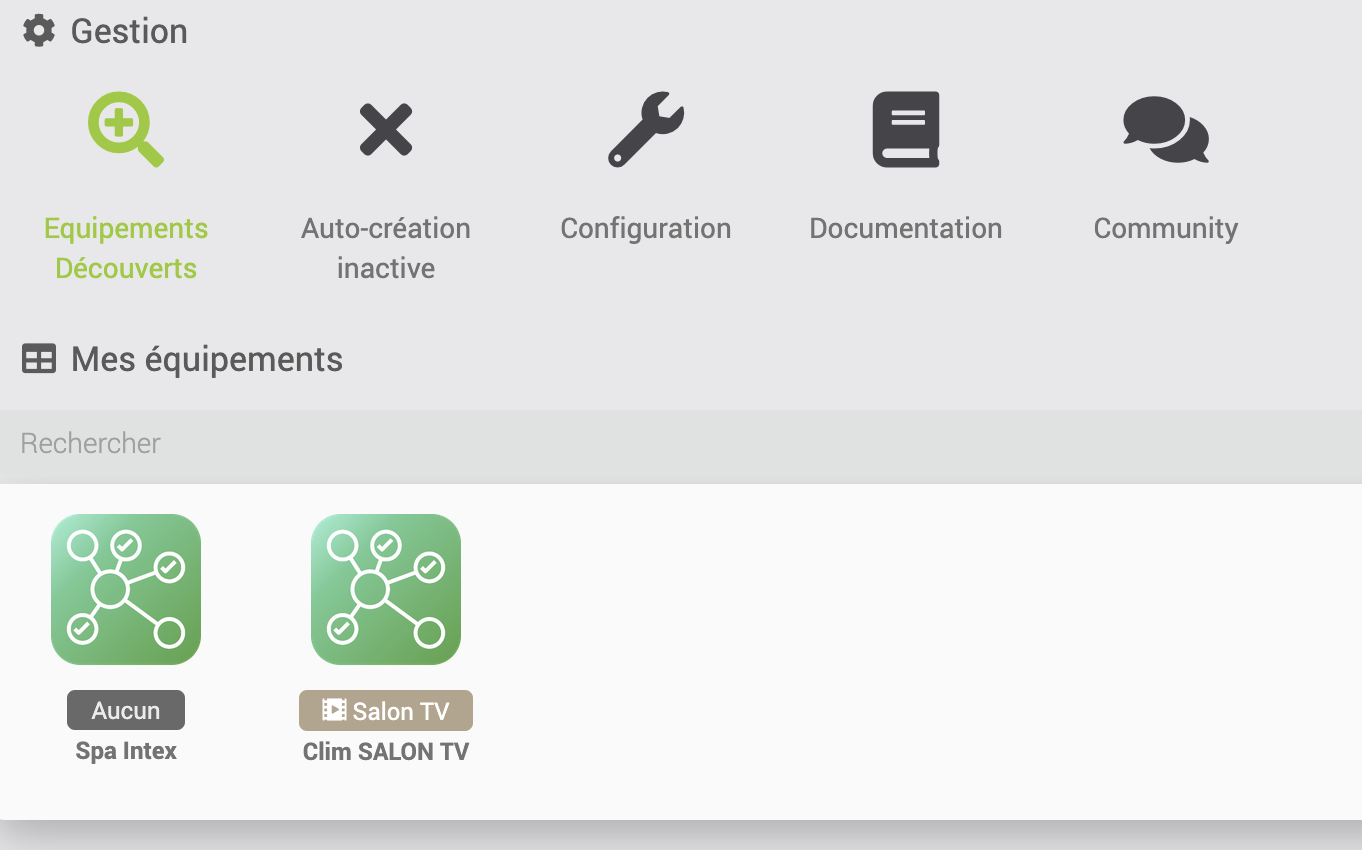Click the Configuration text label
This screenshot has height=850, width=1362.
[x=646, y=228]
